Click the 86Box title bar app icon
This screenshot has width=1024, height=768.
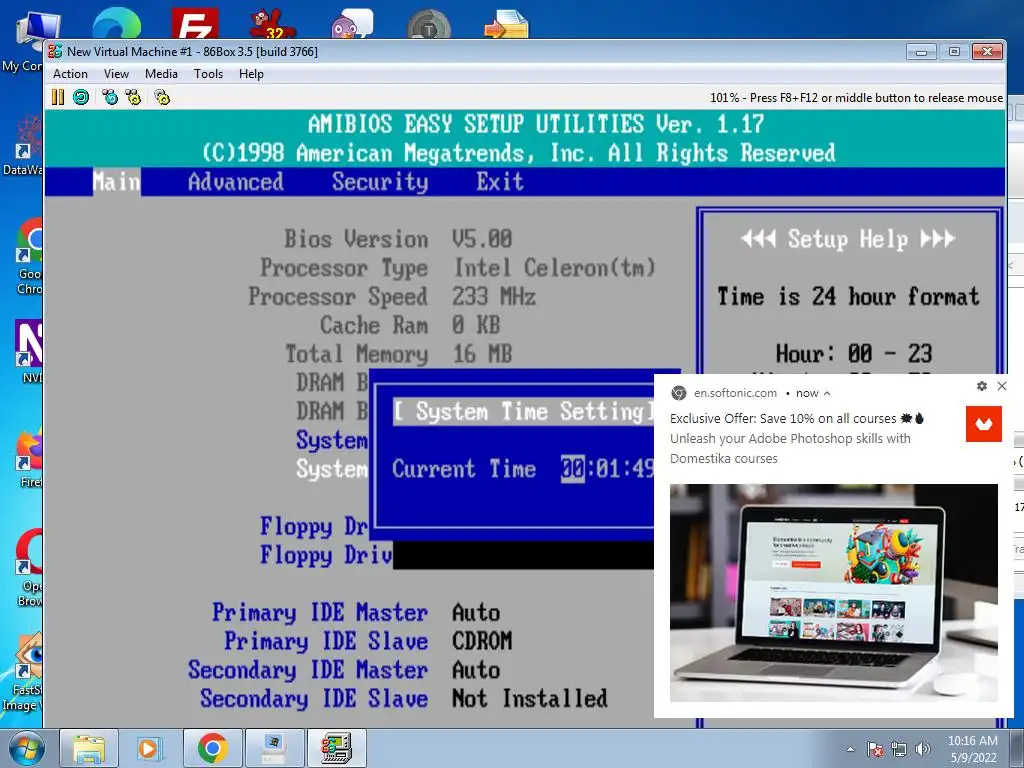(x=55, y=51)
